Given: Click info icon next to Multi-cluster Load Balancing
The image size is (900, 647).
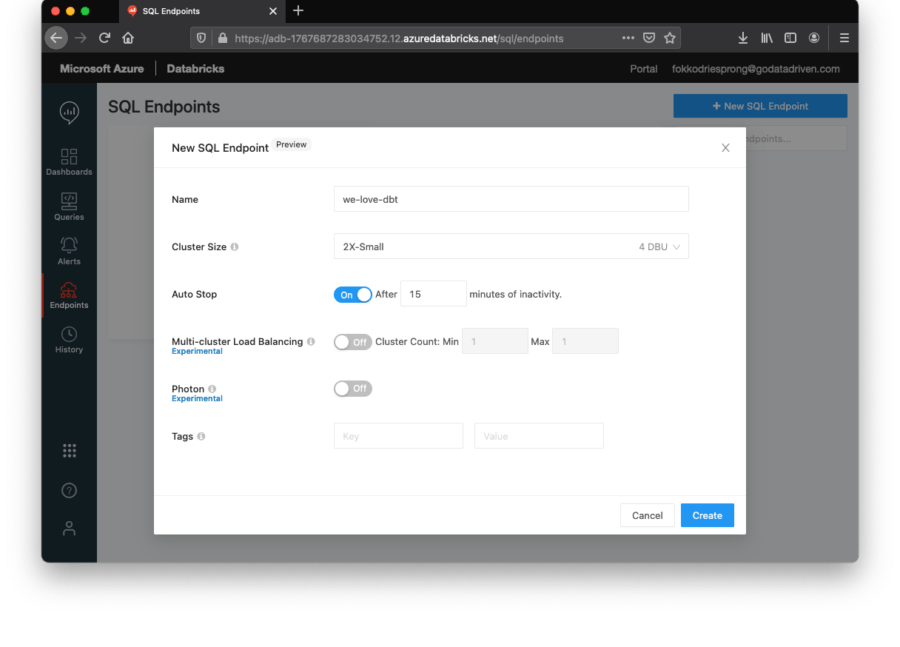Looking at the screenshot, I should pos(311,342).
